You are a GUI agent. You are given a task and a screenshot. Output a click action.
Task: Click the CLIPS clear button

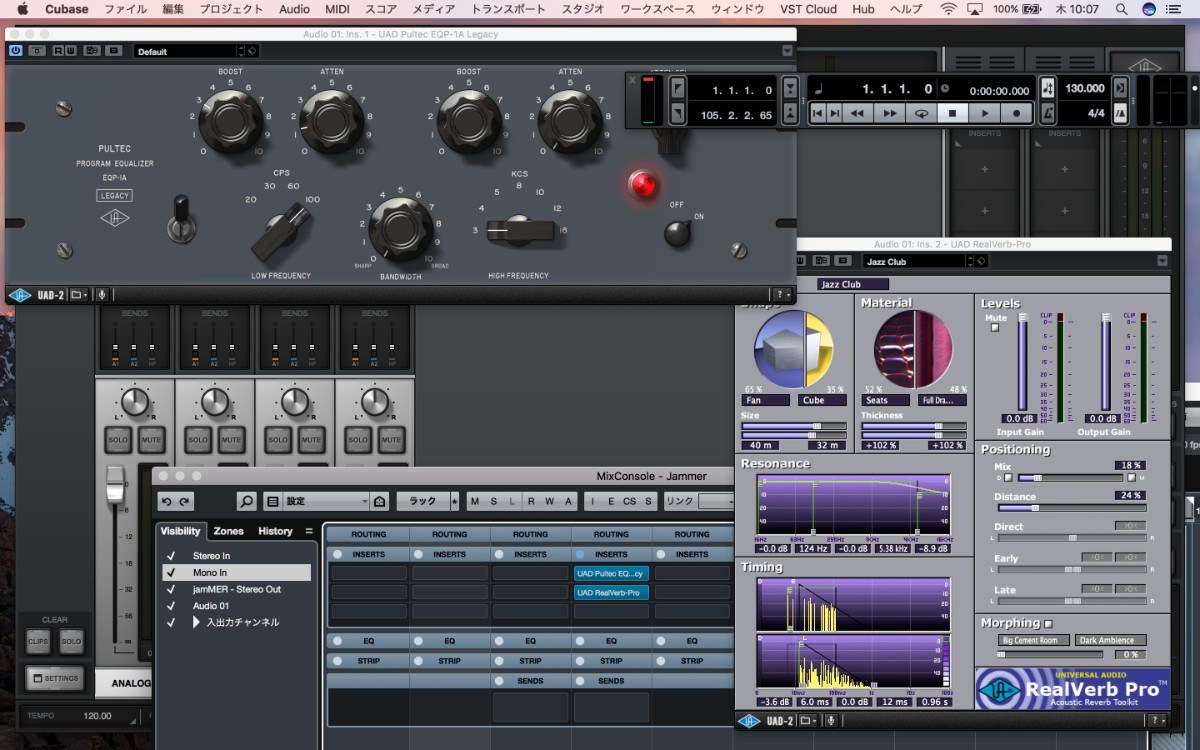coord(38,640)
